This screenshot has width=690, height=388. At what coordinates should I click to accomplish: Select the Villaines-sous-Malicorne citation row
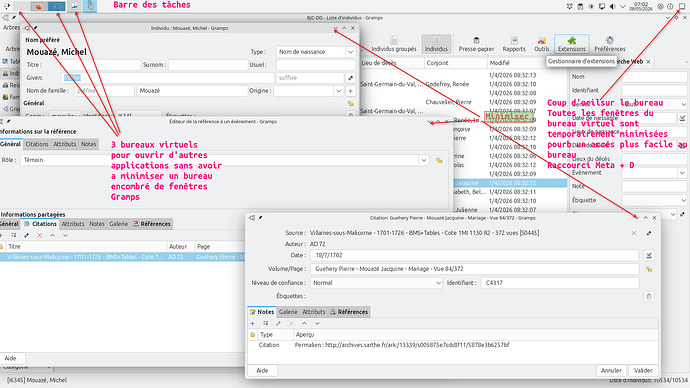coord(123,257)
